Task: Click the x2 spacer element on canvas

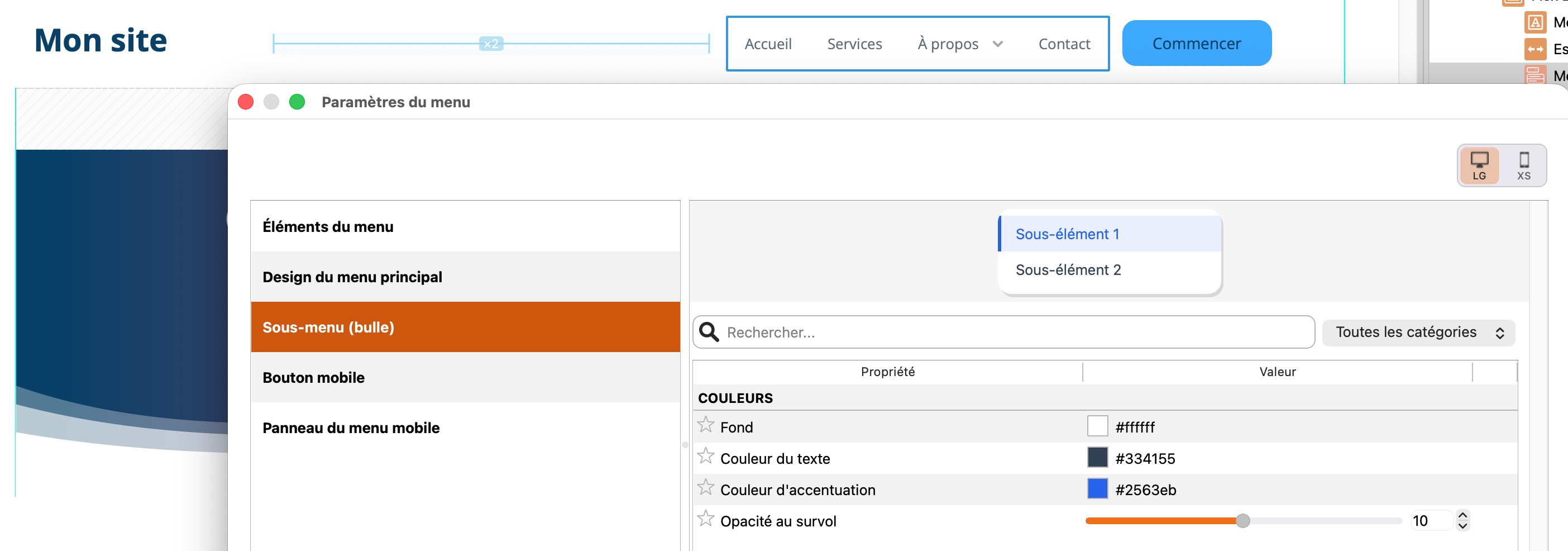Action: [491, 44]
